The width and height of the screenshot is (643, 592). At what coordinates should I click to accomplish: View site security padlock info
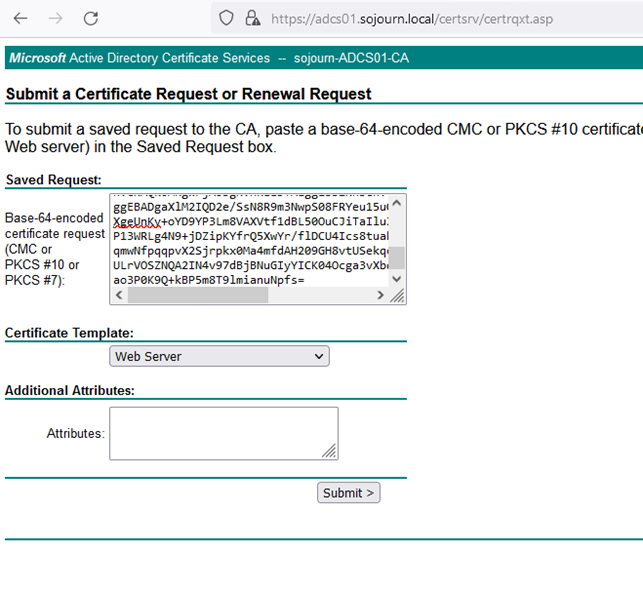coord(252,18)
